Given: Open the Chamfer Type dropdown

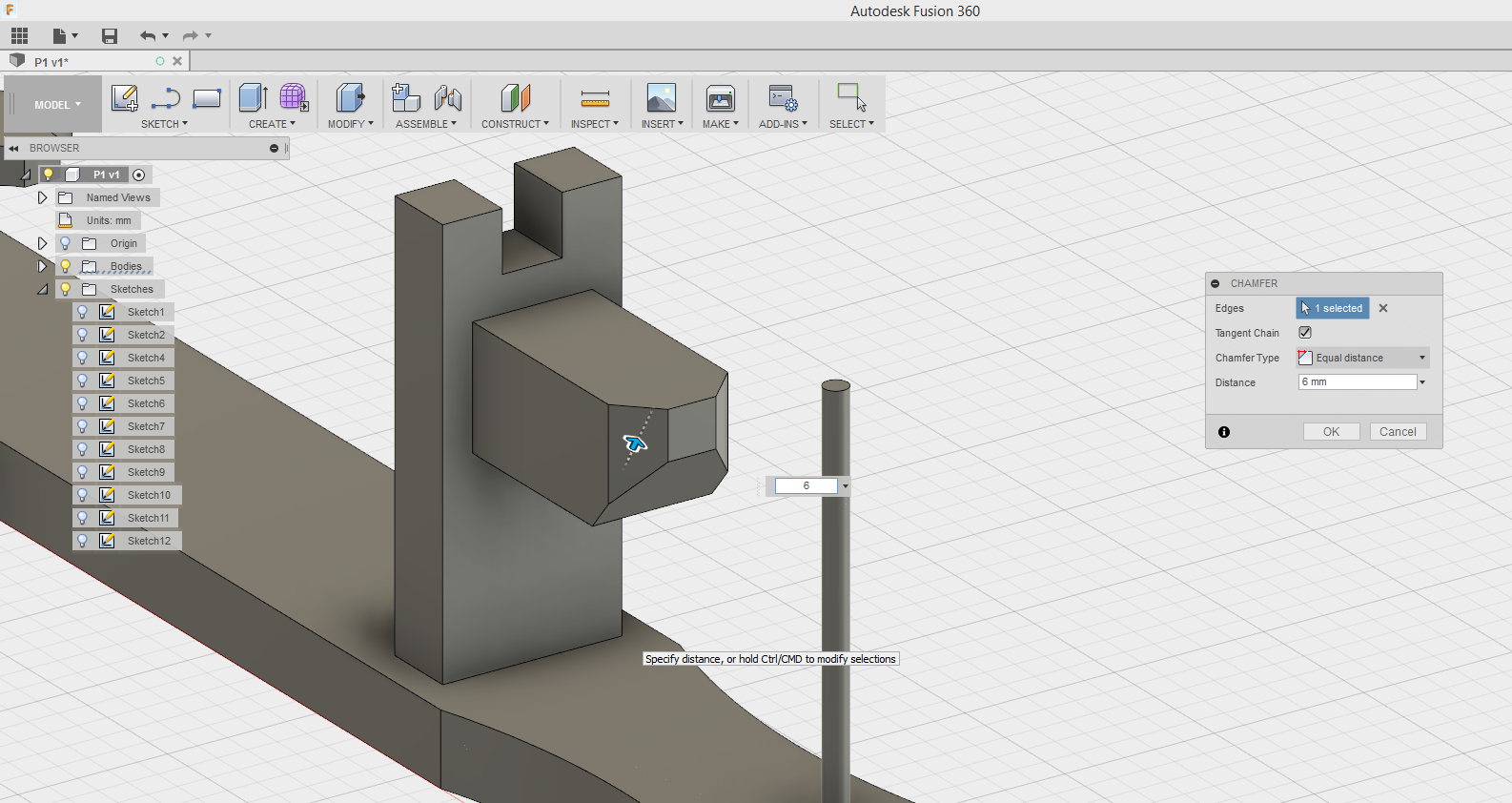Looking at the screenshot, I should [x=1363, y=358].
